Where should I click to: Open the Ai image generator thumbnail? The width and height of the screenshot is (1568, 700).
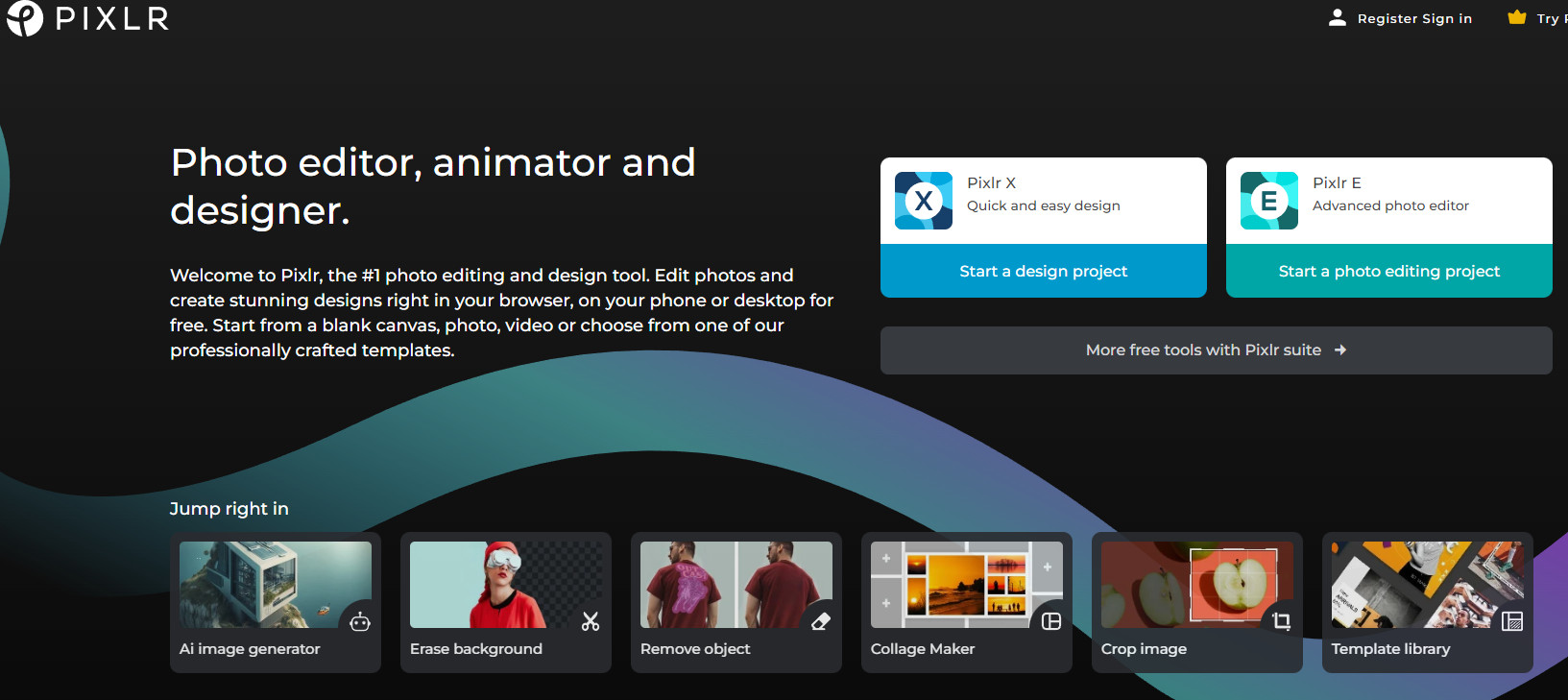tap(276, 585)
